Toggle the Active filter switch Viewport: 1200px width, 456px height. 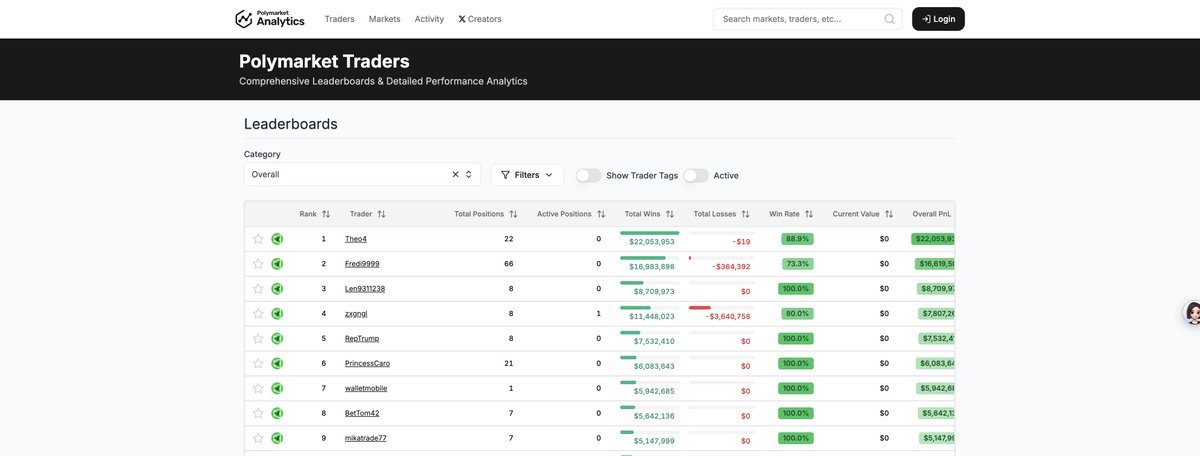tap(696, 175)
